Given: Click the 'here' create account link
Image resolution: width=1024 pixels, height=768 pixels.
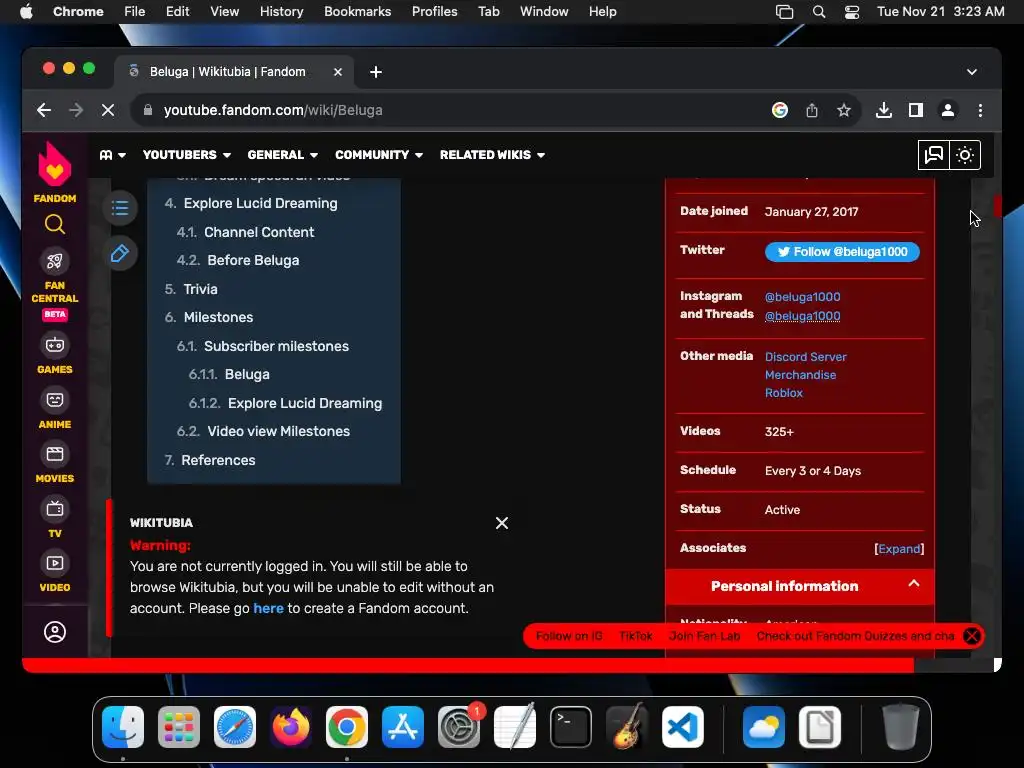Looking at the screenshot, I should (268, 608).
